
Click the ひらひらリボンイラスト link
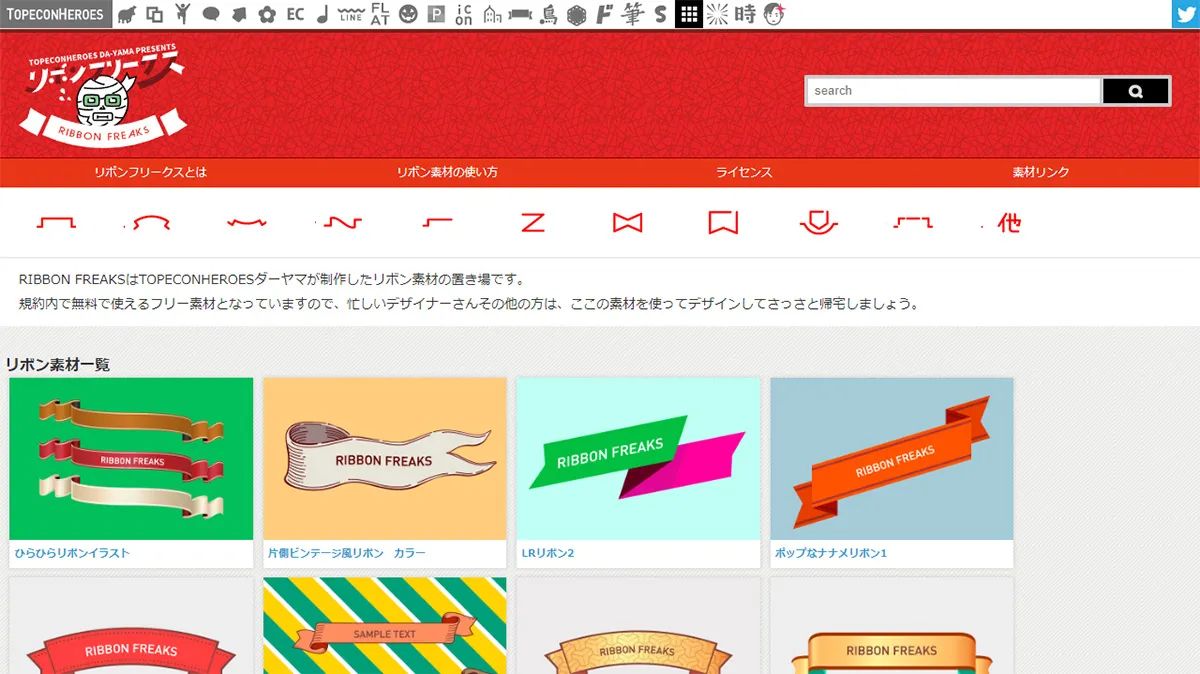[x=72, y=553]
